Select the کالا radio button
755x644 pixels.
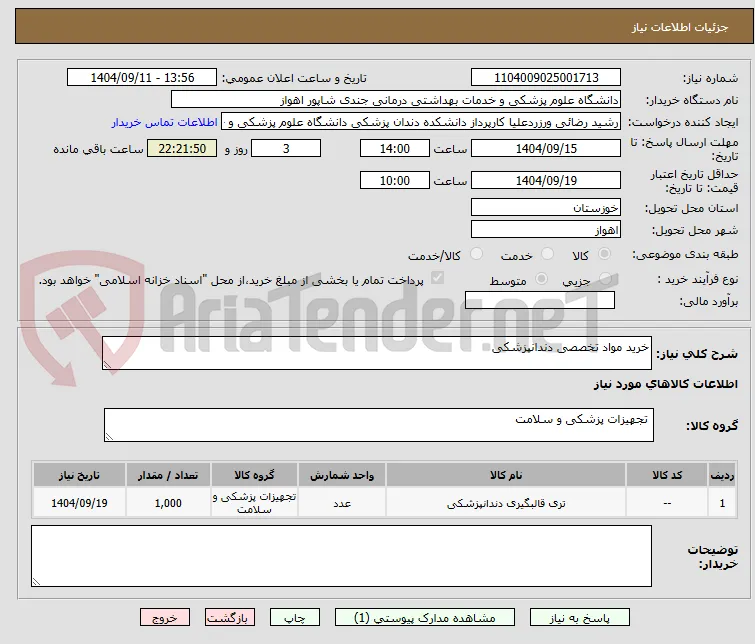[604, 254]
